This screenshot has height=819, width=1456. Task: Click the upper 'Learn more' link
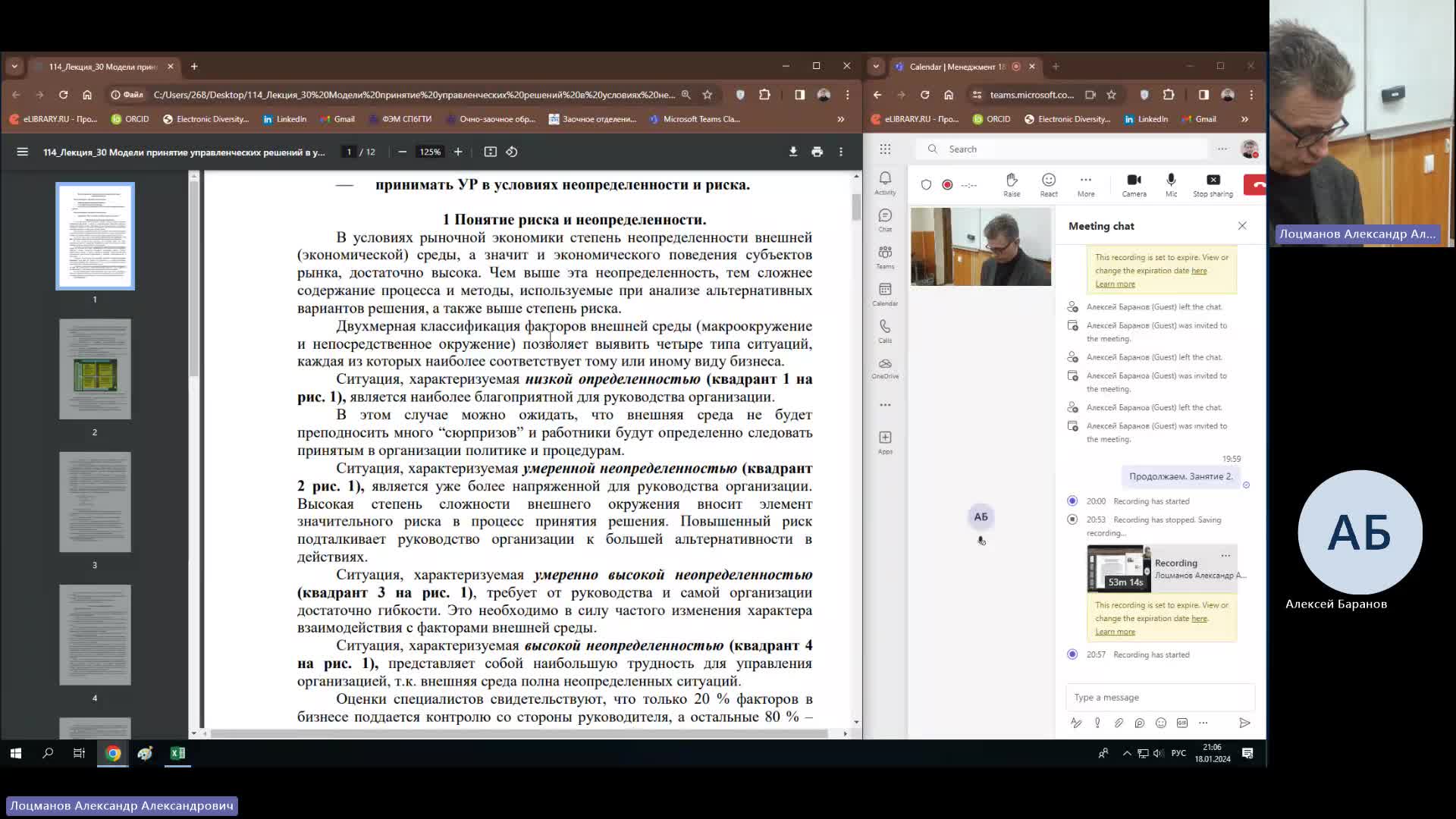tap(1115, 284)
